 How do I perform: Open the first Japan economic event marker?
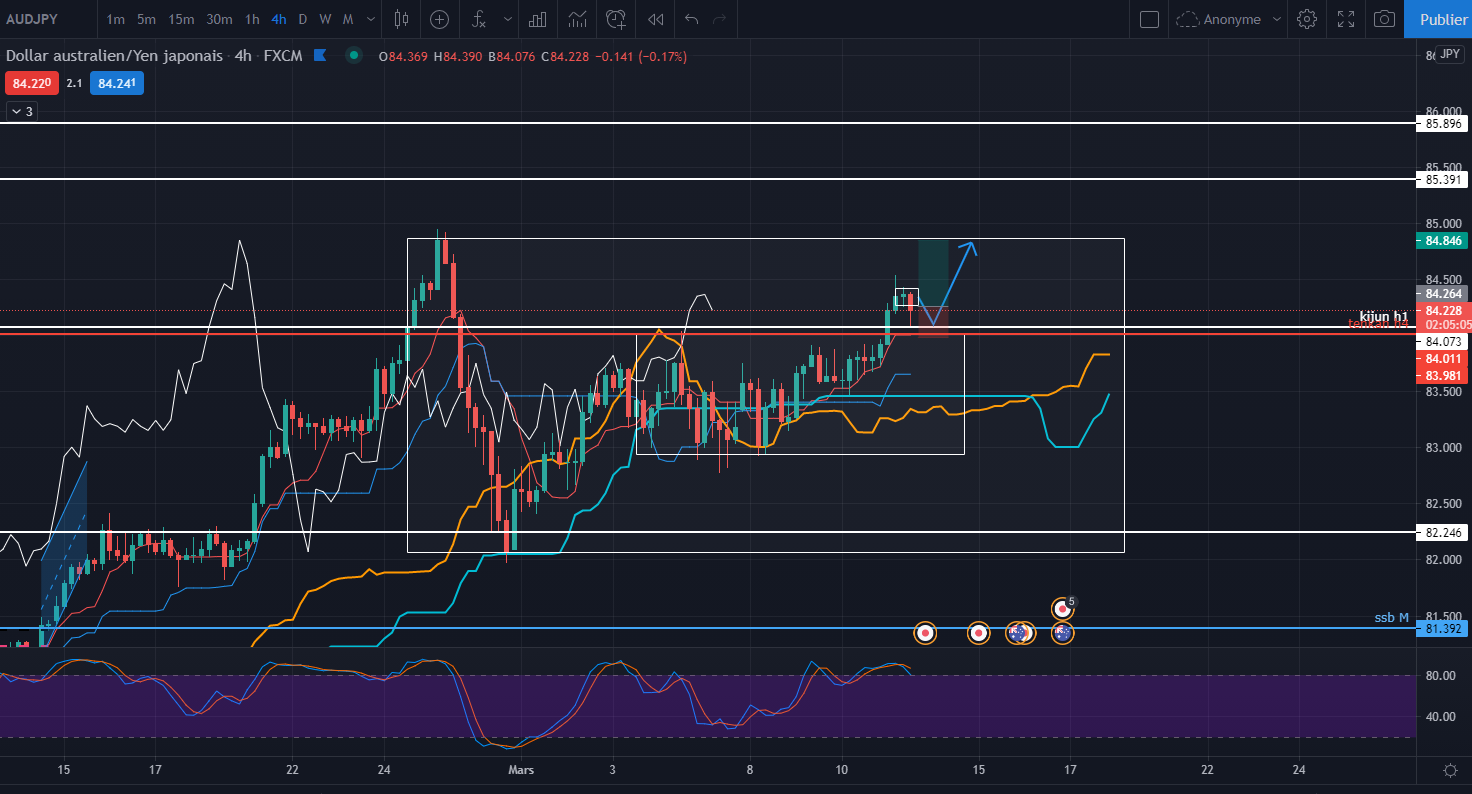926,632
